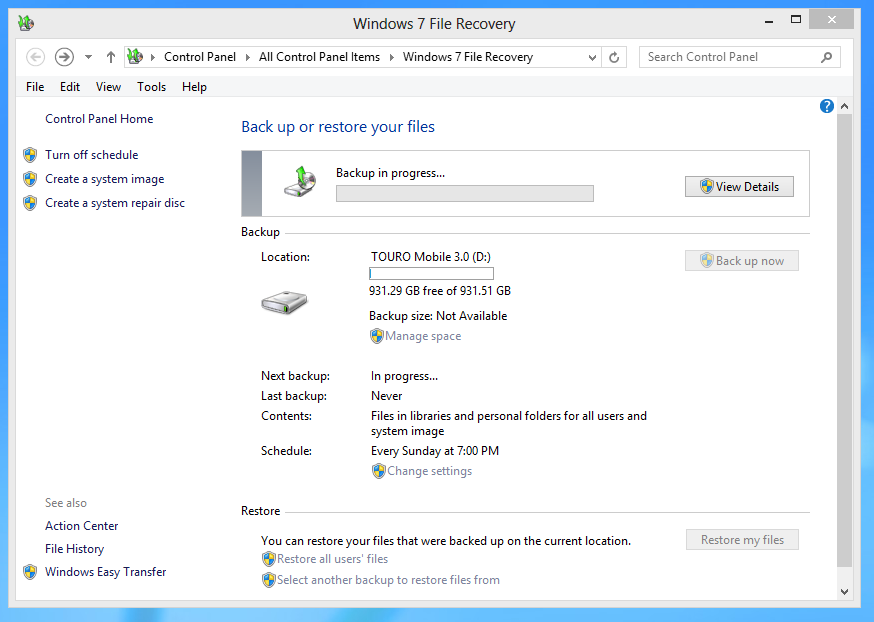Go to Control Panel Home
The width and height of the screenshot is (874, 622).
99,119
